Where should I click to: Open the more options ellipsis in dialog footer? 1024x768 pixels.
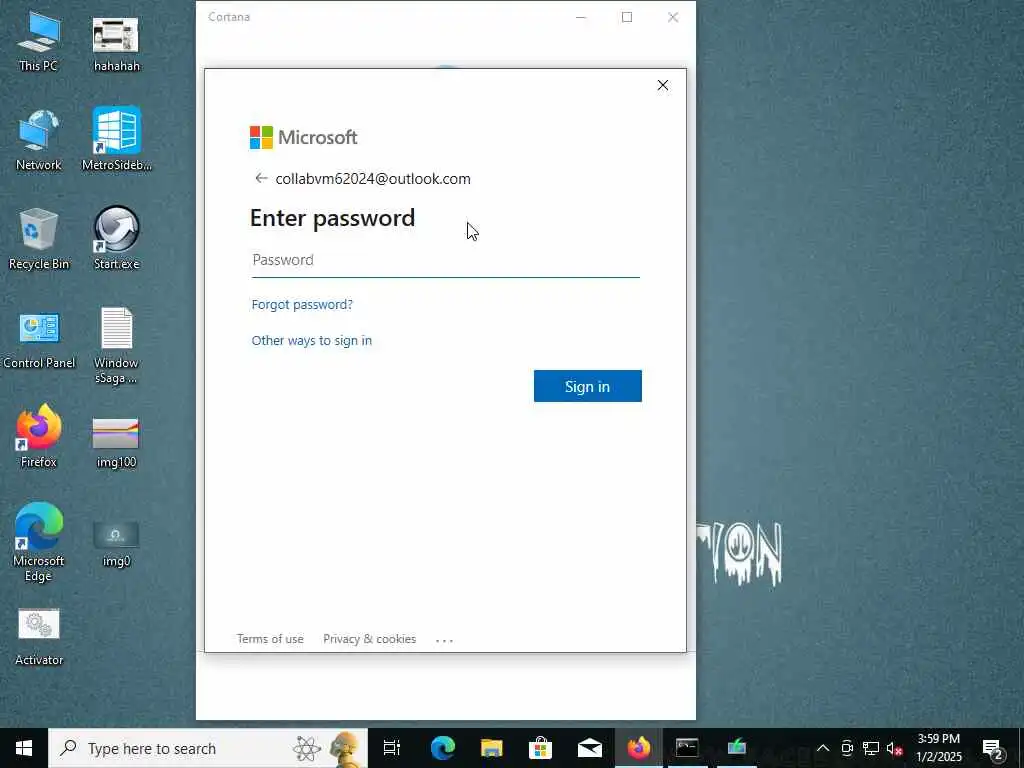coord(444,640)
